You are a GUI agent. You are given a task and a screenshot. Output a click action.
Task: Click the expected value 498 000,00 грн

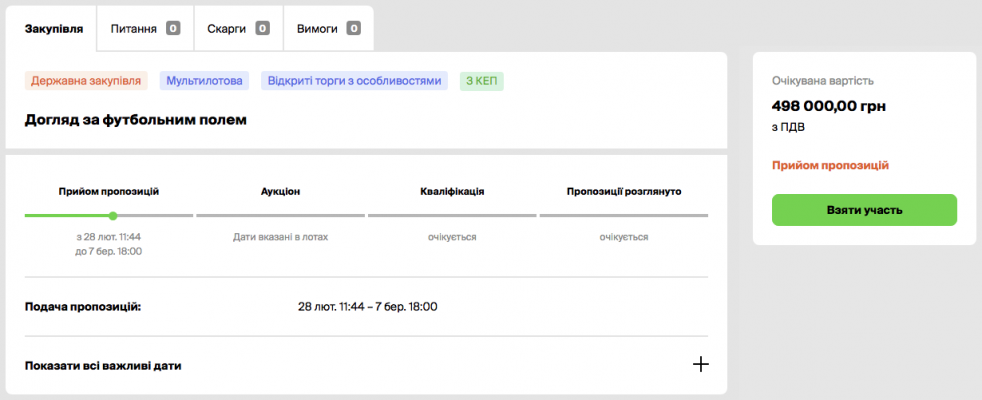click(829, 106)
